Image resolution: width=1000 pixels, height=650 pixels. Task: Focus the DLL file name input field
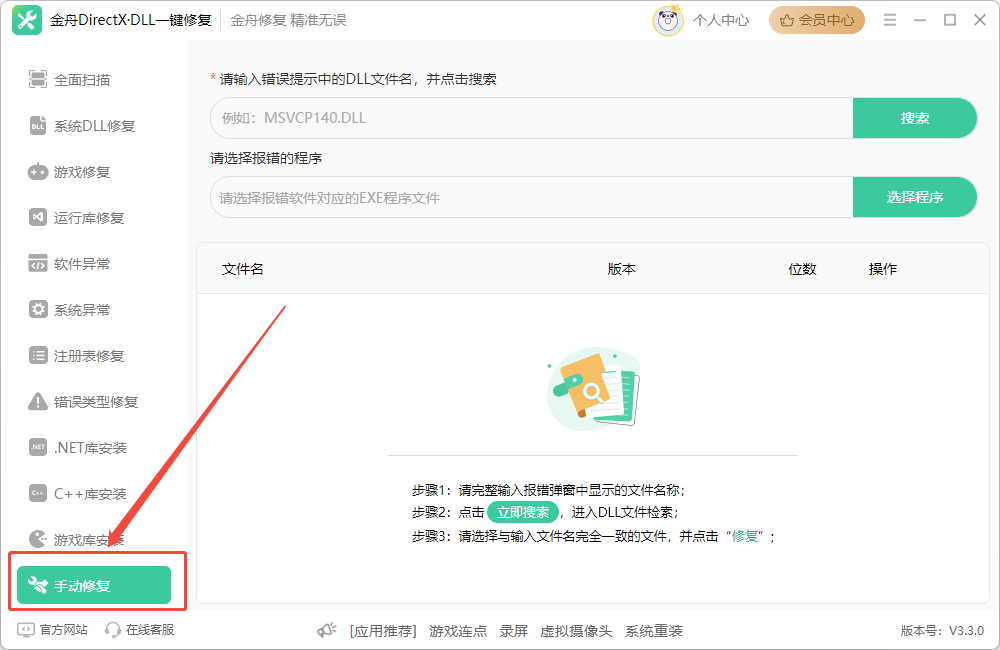point(532,118)
